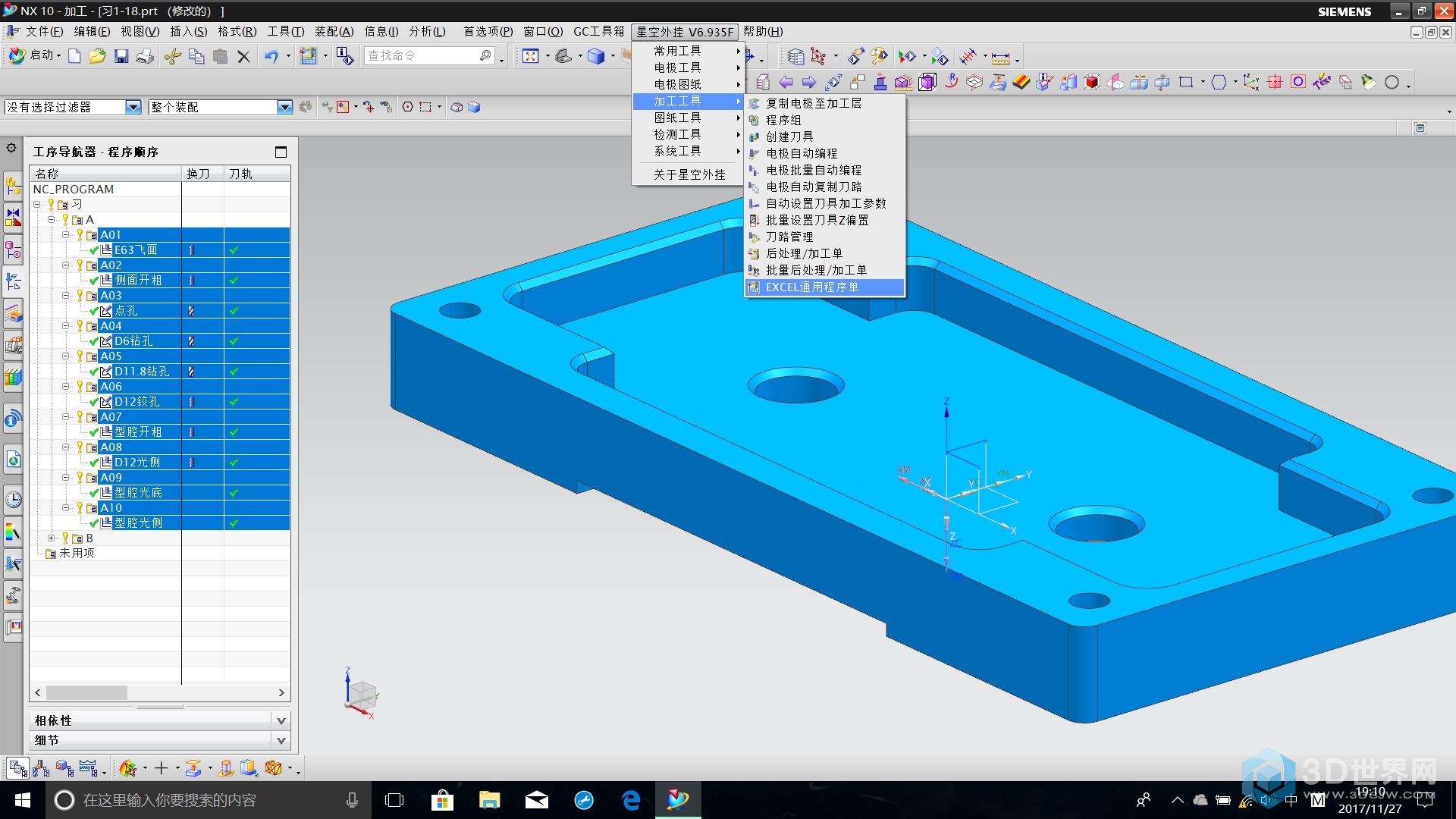The width and height of the screenshot is (1456, 819).
Task: Open the Operation Navigator sidebar tab
Action: (x=13, y=281)
